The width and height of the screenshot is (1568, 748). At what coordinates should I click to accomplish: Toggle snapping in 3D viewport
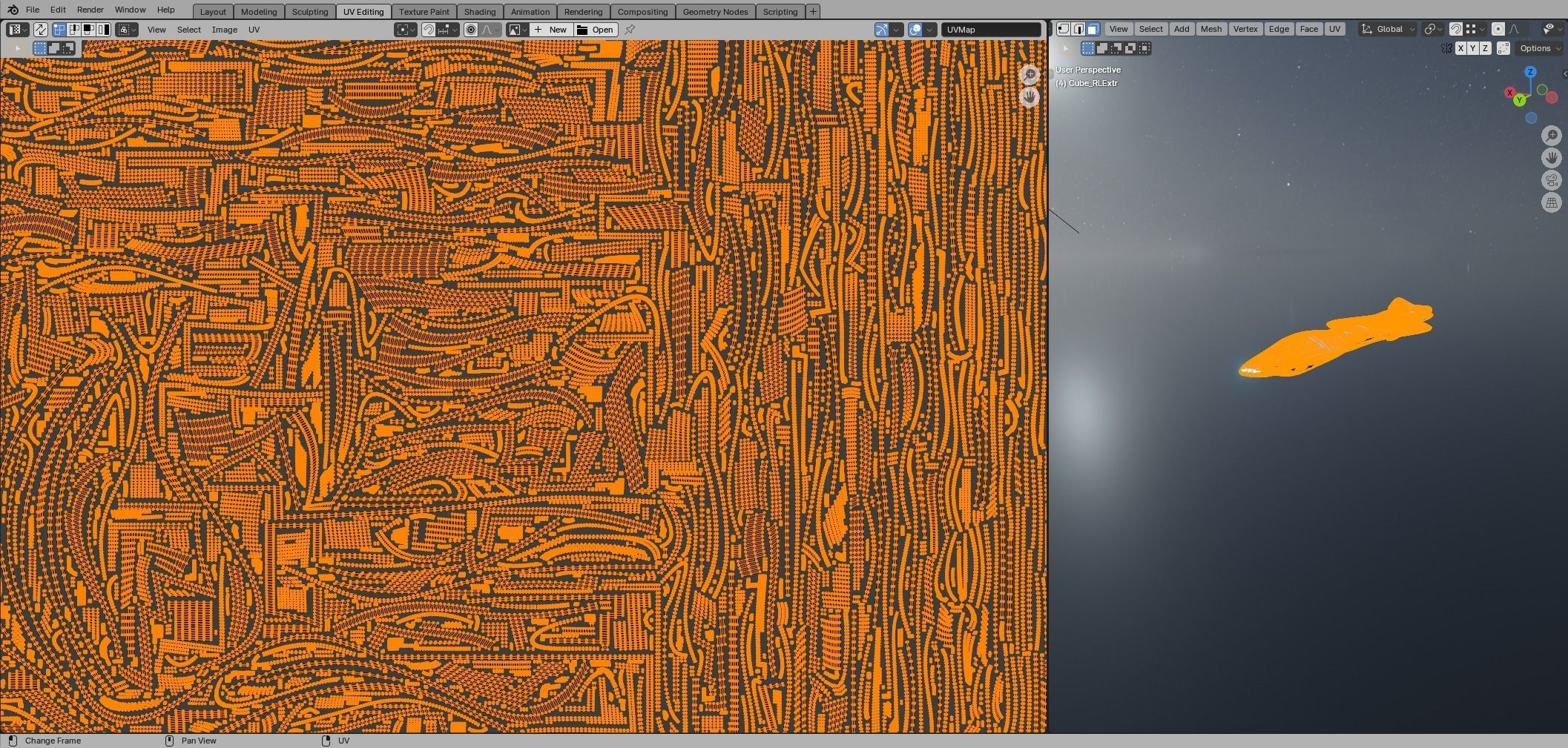(x=1456, y=29)
